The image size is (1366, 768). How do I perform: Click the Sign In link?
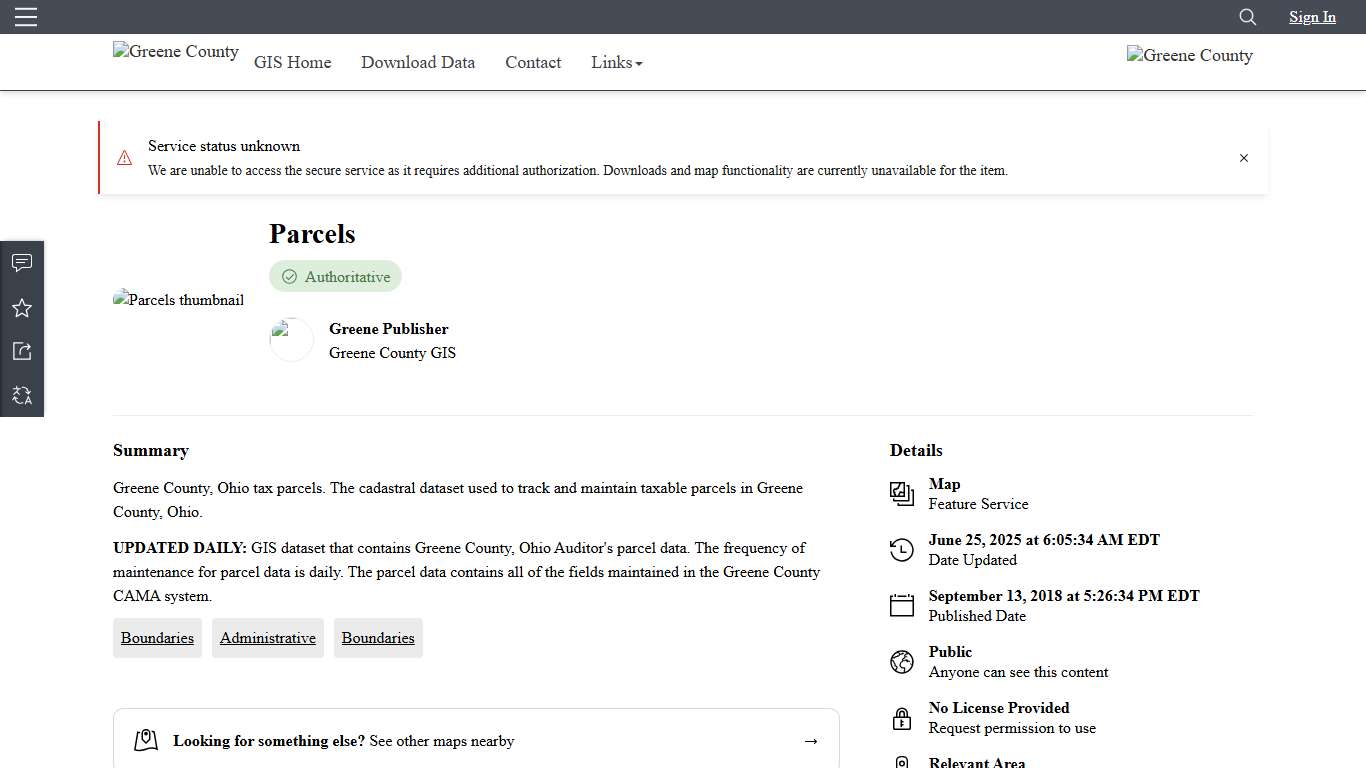tap(1312, 17)
